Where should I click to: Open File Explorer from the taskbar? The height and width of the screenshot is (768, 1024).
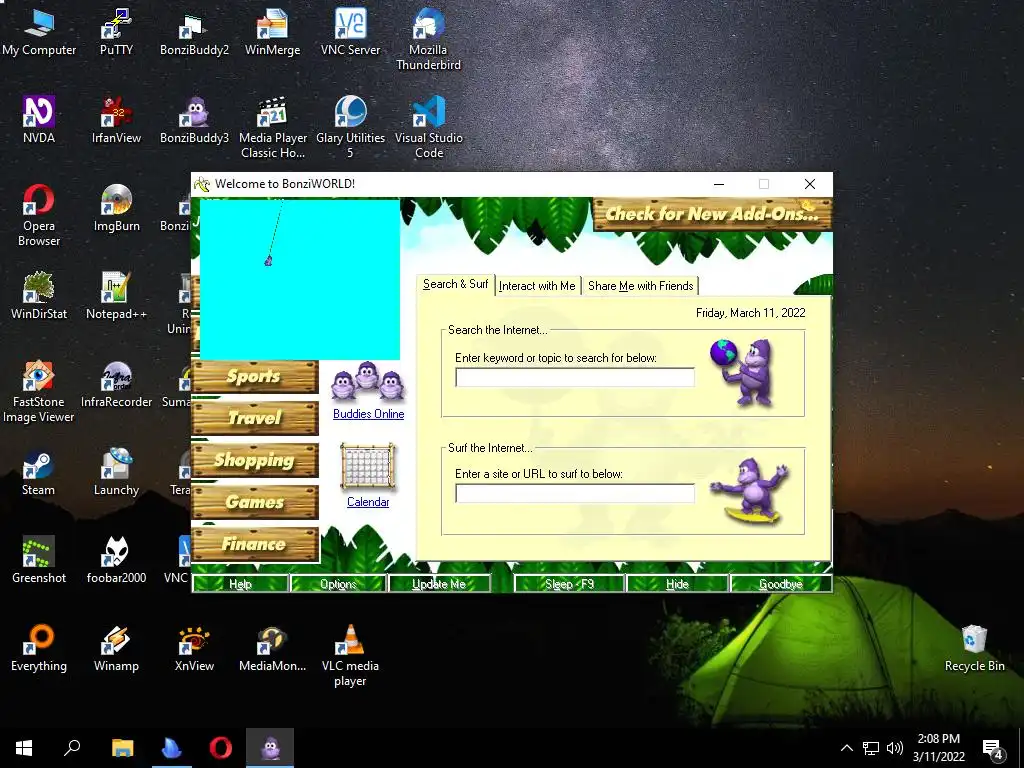(122, 748)
